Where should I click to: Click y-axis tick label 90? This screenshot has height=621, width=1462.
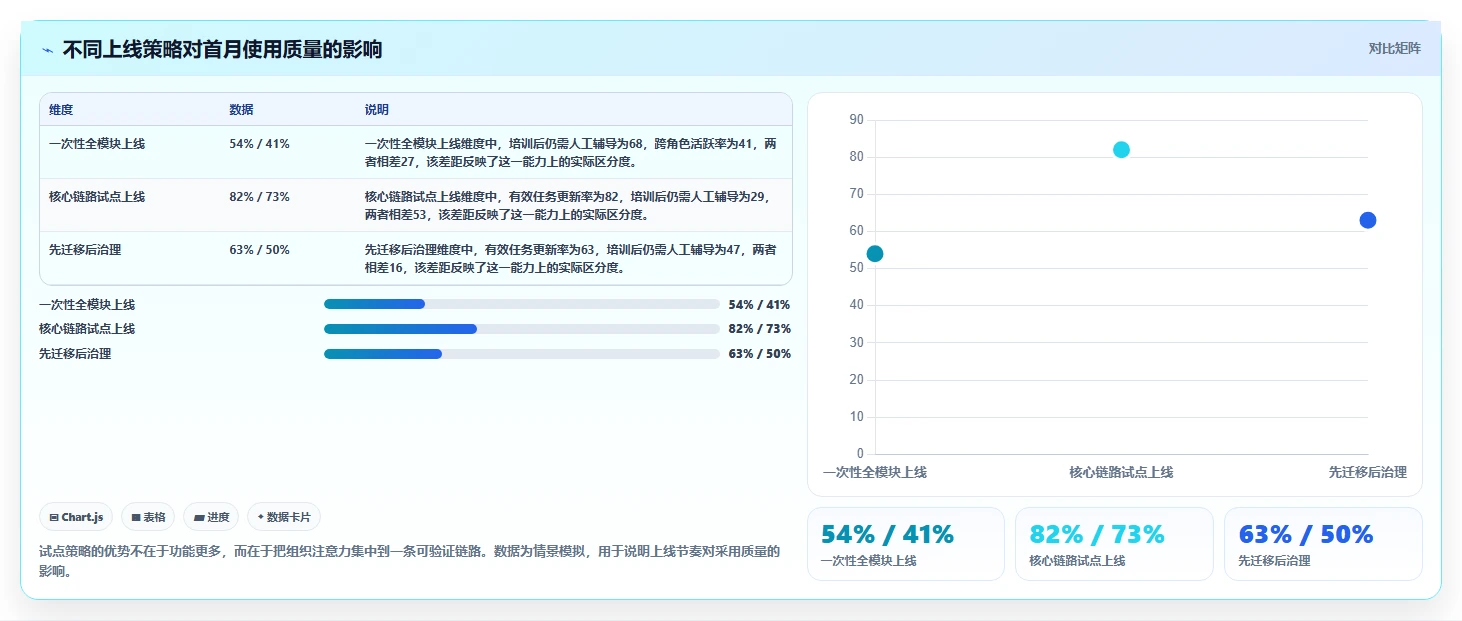pyautogui.click(x=856, y=120)
